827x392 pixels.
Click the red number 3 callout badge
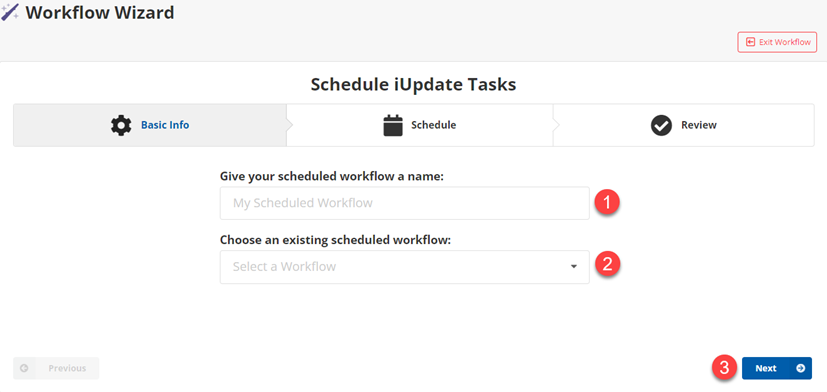click(725, 367)
